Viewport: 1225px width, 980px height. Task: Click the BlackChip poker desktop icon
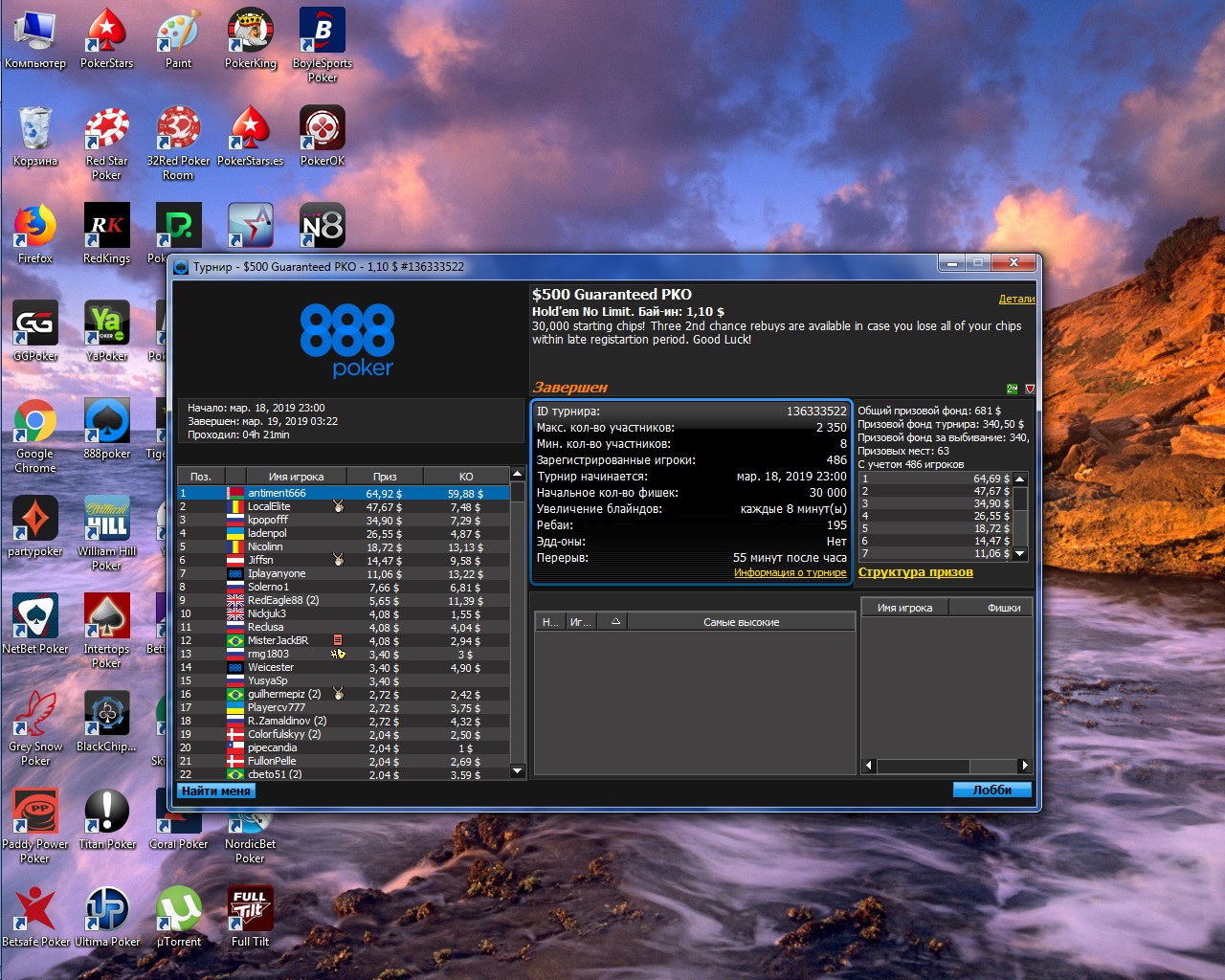point(106,723)
